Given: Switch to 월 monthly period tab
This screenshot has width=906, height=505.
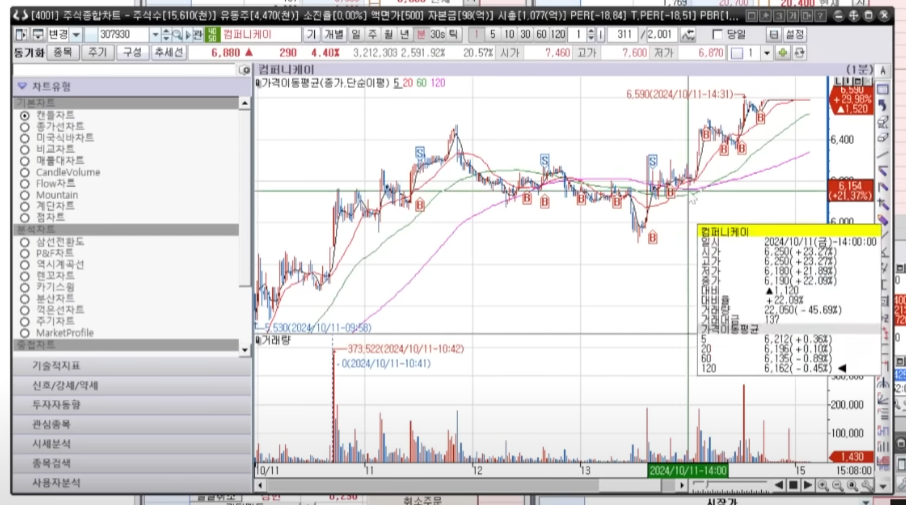Looking at the screenshot, I should [x=388, y=35].
